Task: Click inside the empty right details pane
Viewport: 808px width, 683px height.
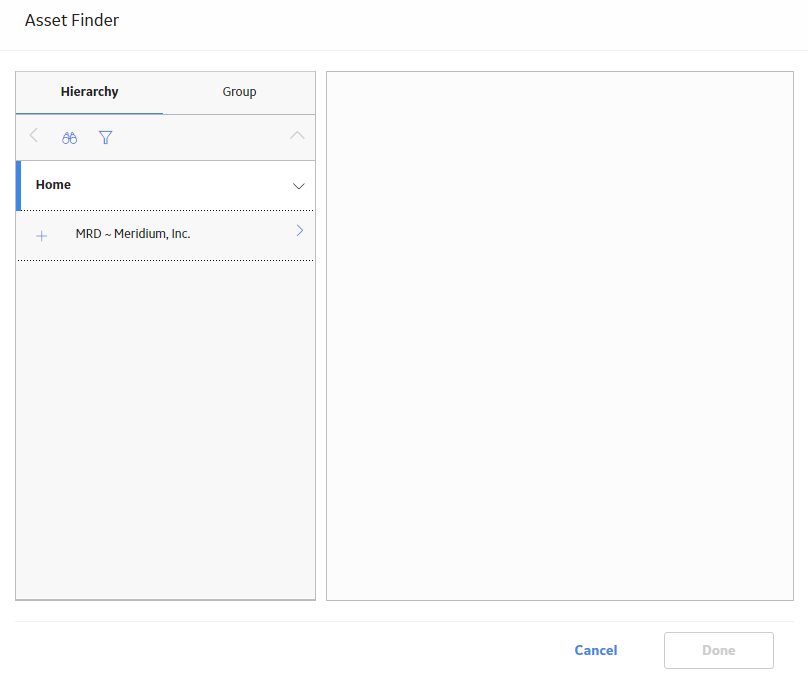Action: (x=560, y=336)
